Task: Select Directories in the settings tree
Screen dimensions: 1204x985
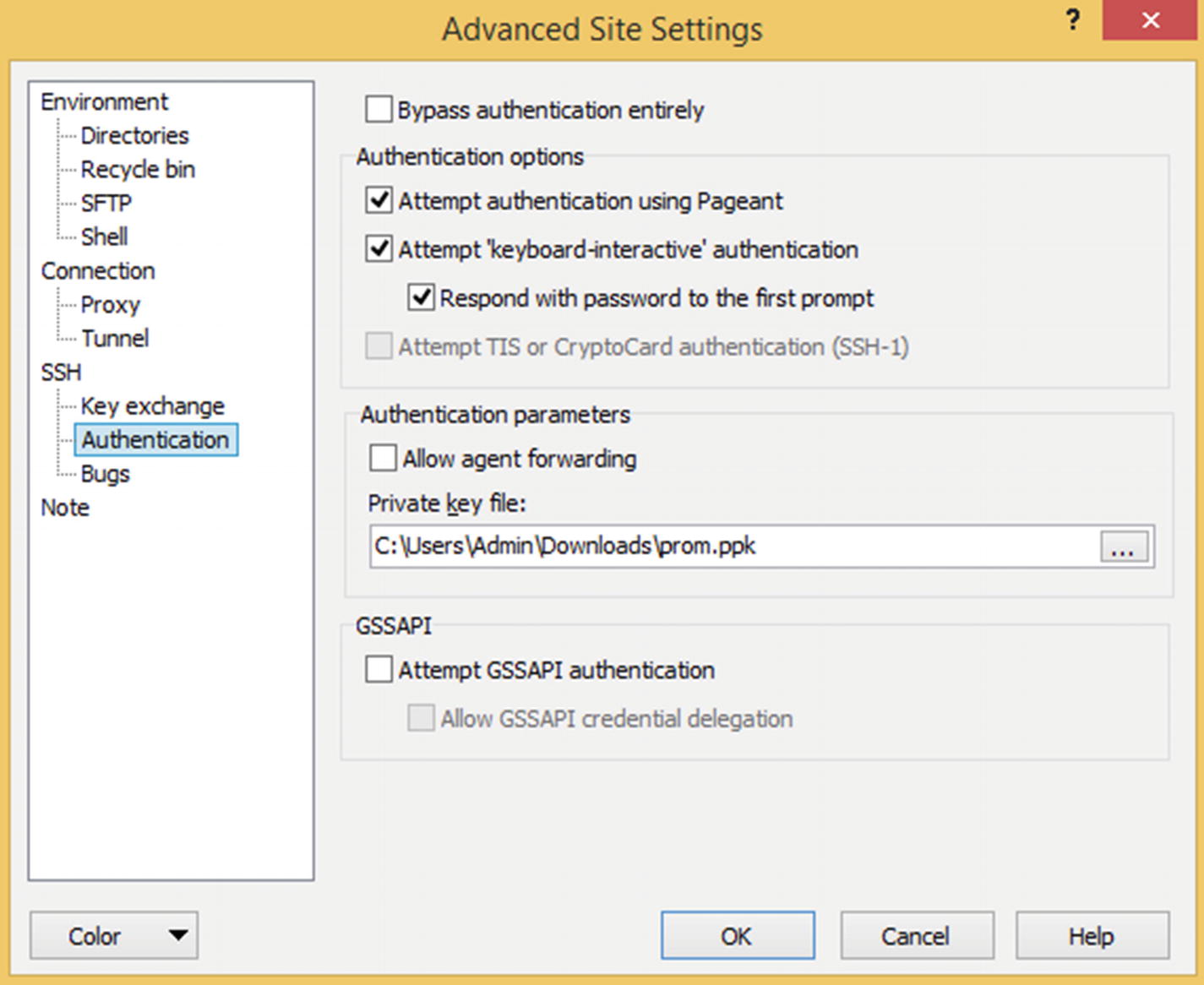Action: (134, 136)
